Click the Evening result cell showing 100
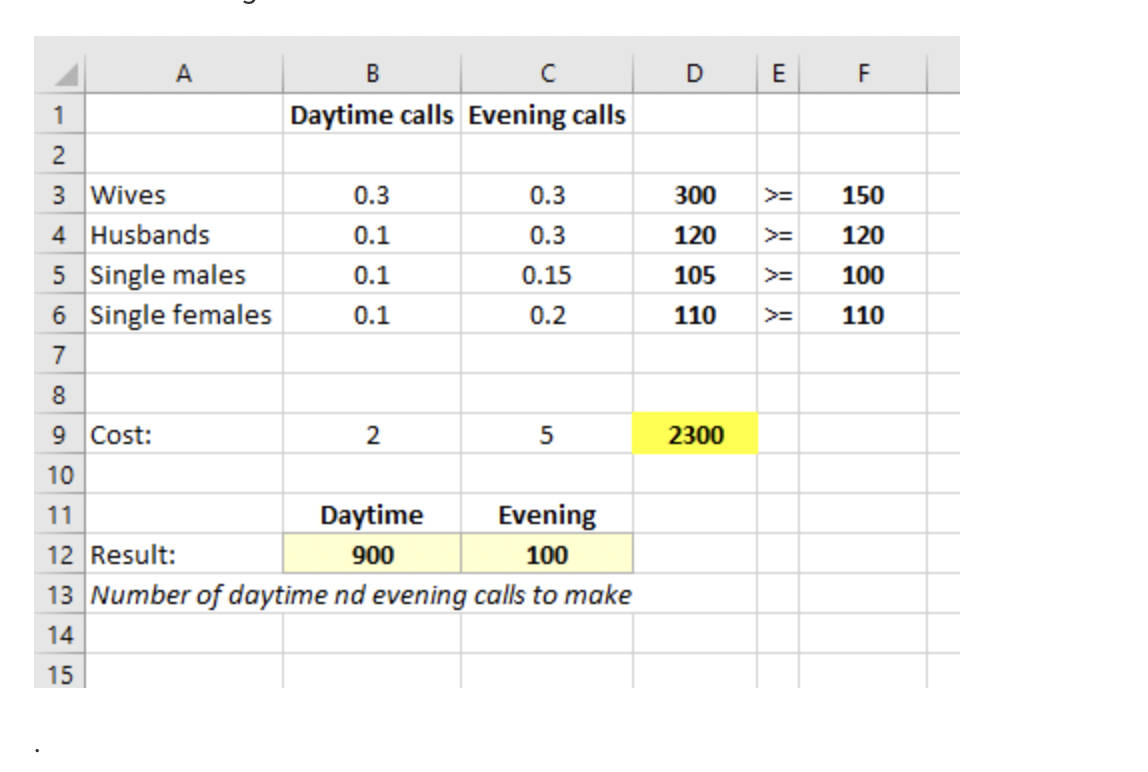The width and height of the screenshot is (1148, 772). (x=546, y=555)
